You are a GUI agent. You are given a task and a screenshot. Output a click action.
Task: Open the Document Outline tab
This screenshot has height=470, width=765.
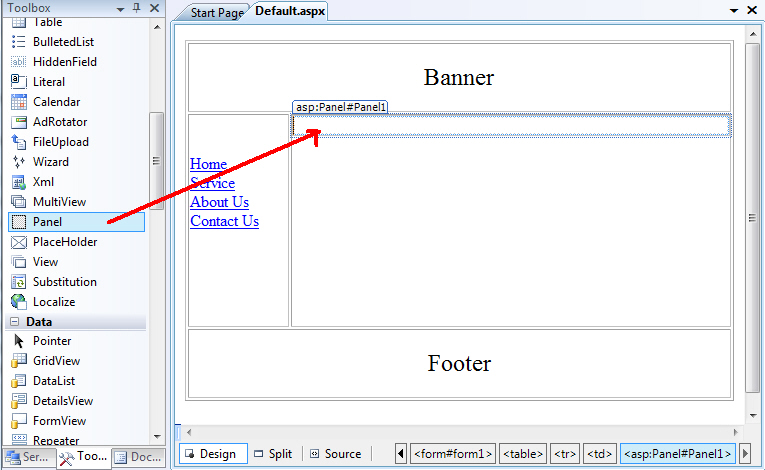138,457
